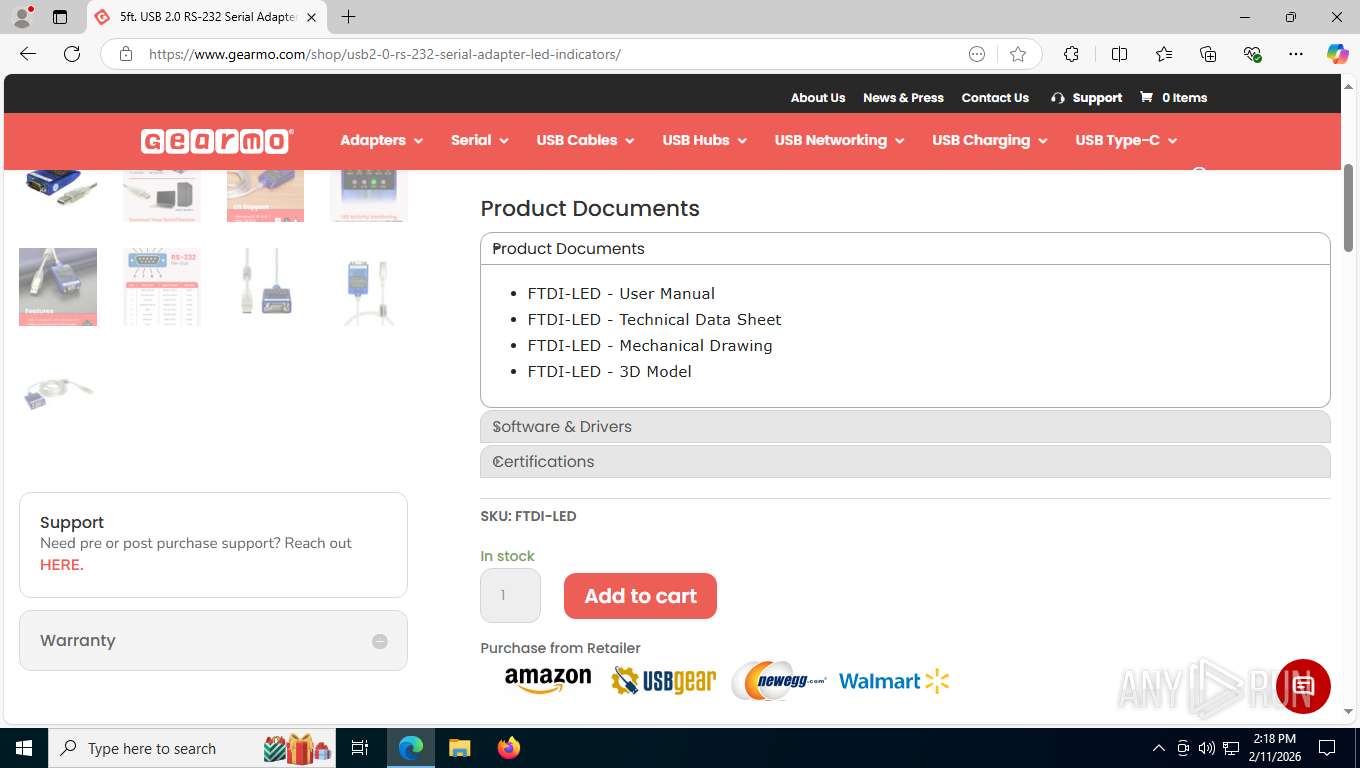Open the feedback smiley icon in the address bar
The height and width of the screenshot is (768, 1360).
[x=977, y=54]
